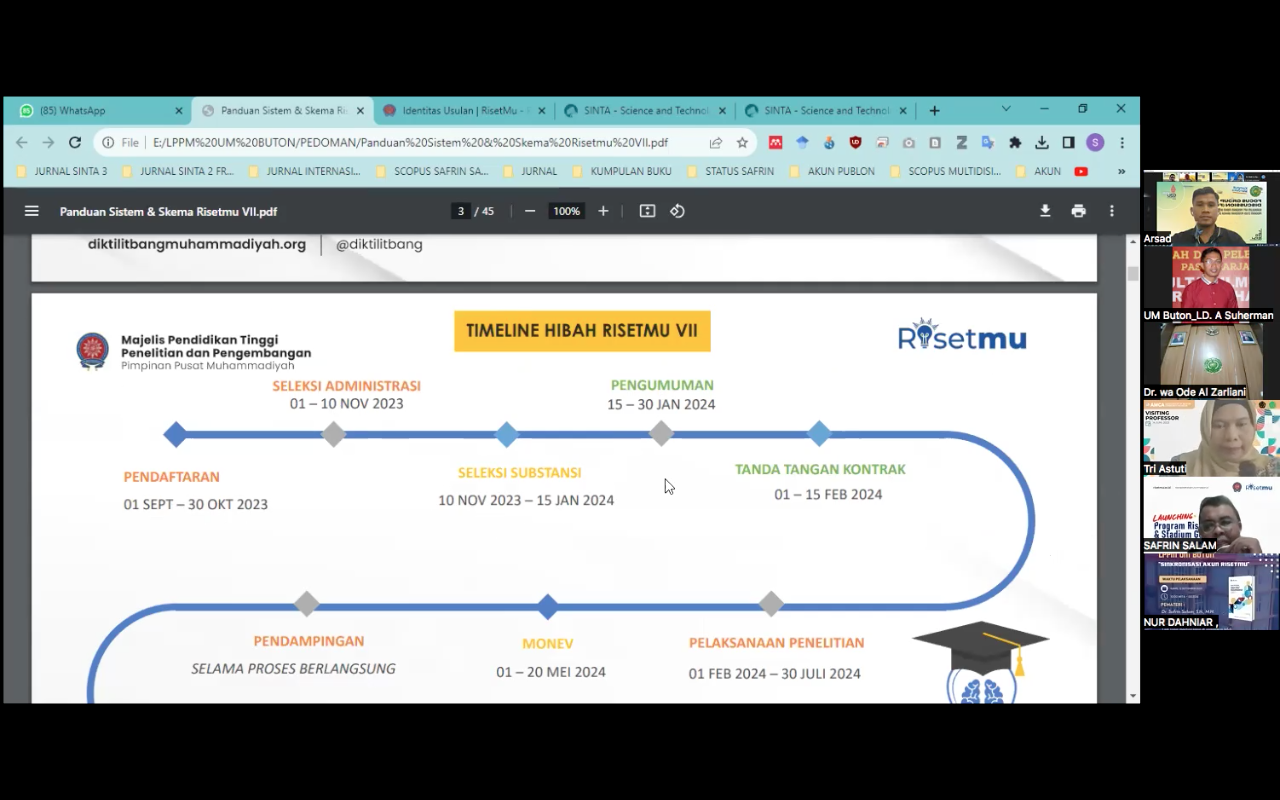Switch to the first SINTA tab
1280x800 pixels.
tap(645, 111)
